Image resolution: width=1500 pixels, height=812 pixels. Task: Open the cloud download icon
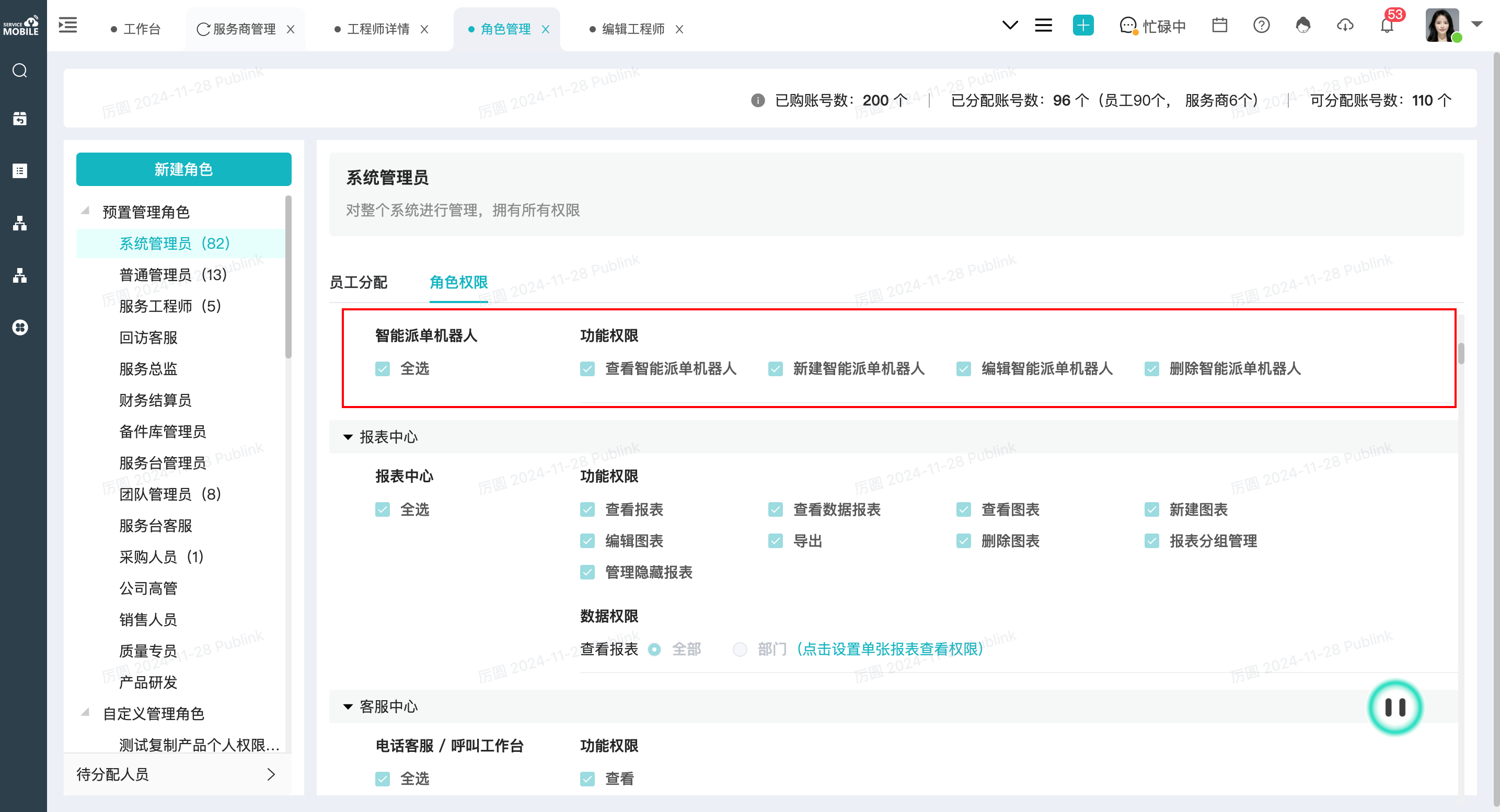coord(1345,25)
